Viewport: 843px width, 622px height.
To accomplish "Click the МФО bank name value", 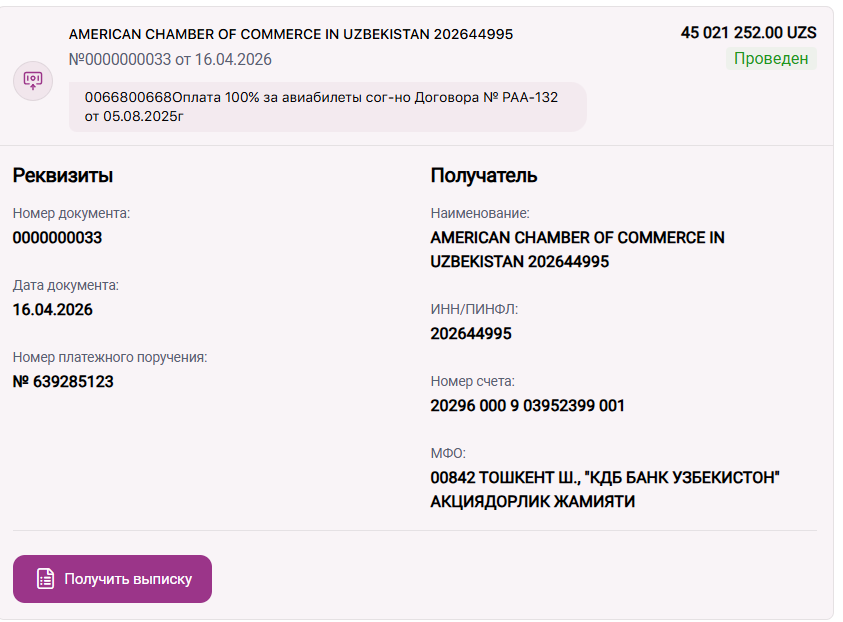I will 604,490.
